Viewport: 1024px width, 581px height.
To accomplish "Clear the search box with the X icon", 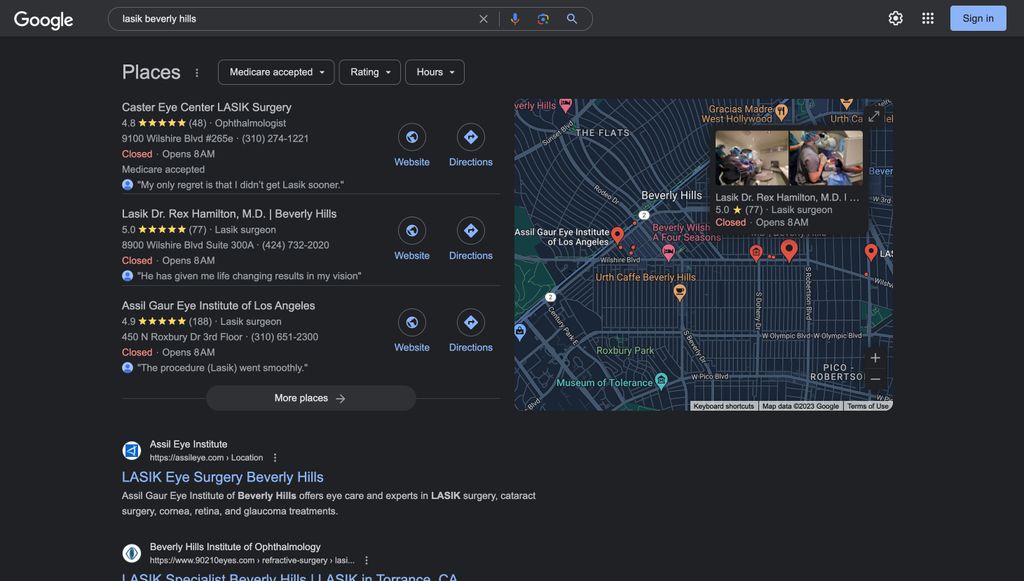I will tap(483, 19).
